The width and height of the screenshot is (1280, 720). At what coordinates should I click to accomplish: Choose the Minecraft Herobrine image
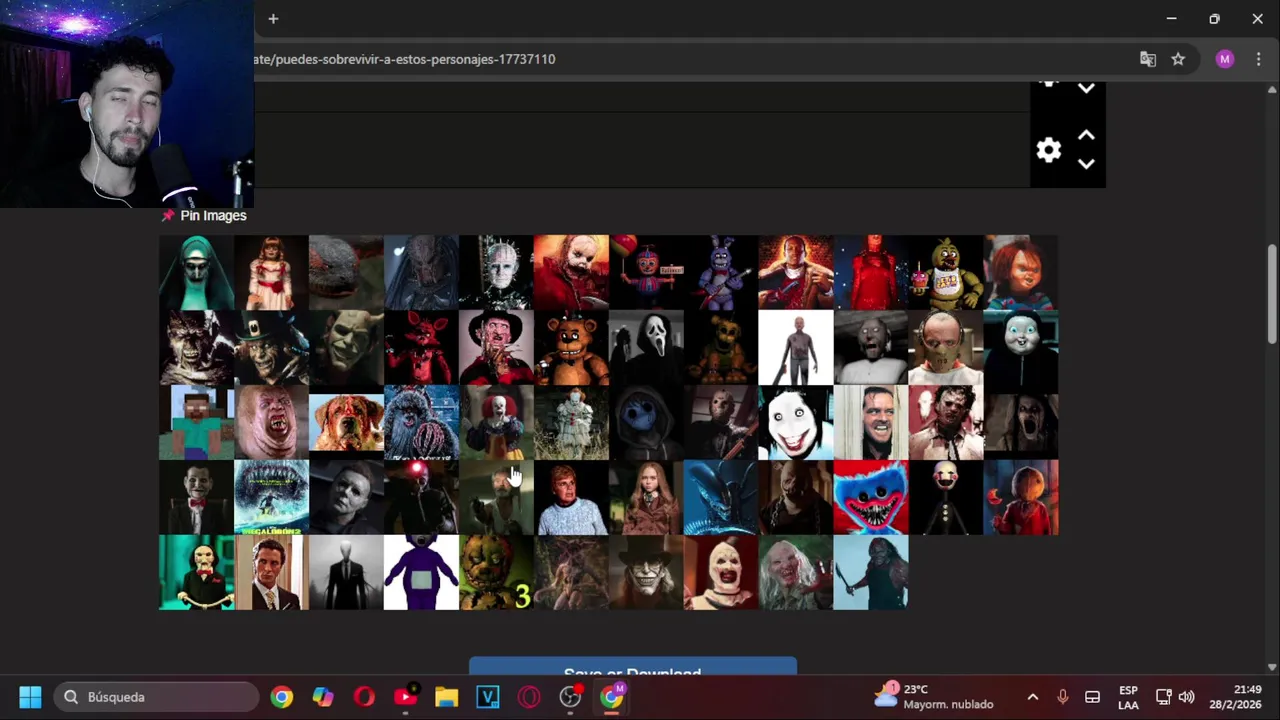point(196,422)
